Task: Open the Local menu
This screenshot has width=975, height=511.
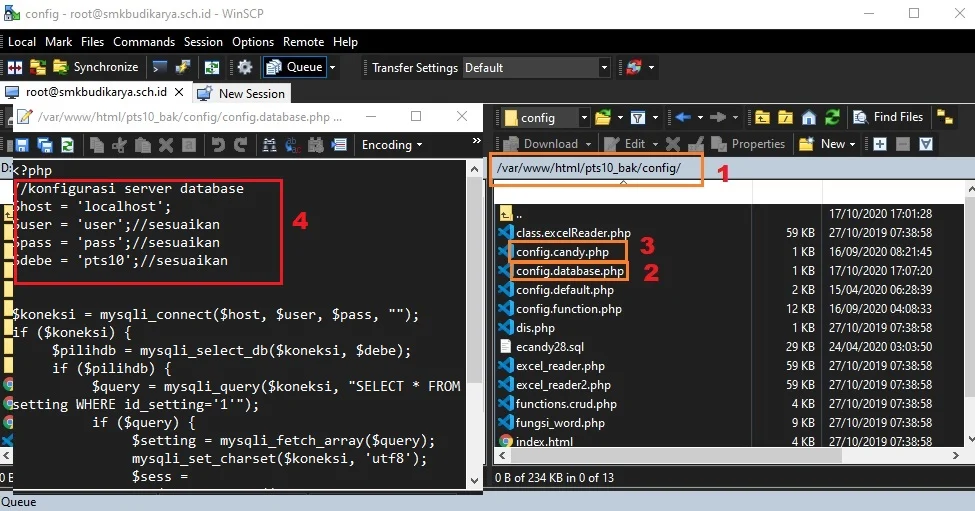Action: [22, 42]
